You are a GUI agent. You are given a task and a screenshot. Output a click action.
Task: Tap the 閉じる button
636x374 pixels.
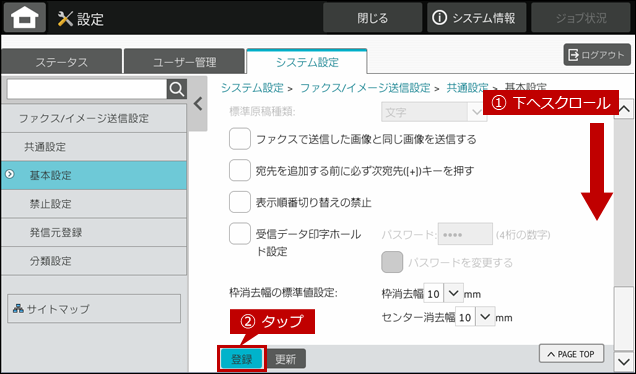point(372,18)
